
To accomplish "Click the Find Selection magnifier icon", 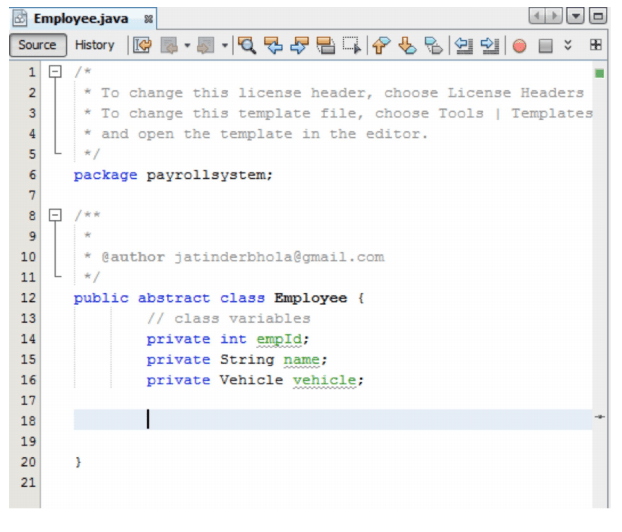I will point(247,45).
